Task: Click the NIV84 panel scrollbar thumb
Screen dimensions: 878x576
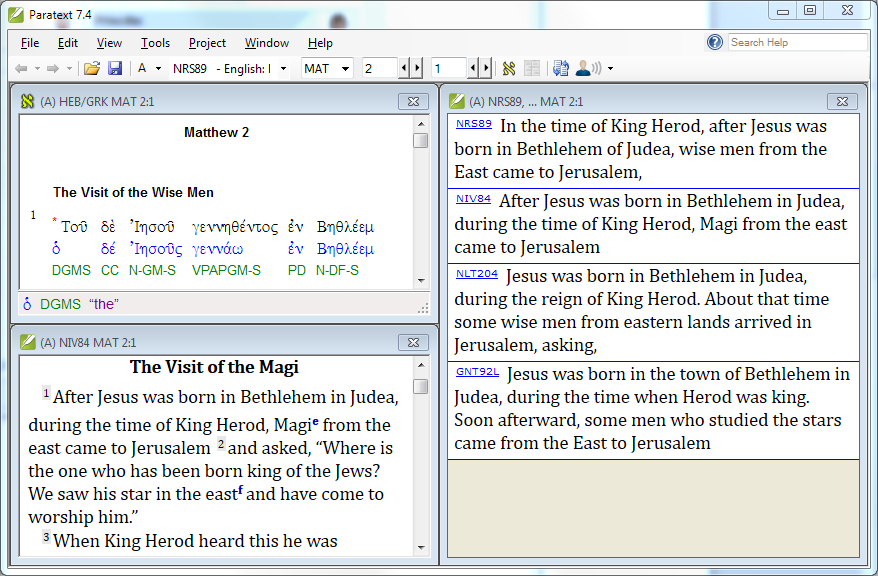Action: coord(421,386)
